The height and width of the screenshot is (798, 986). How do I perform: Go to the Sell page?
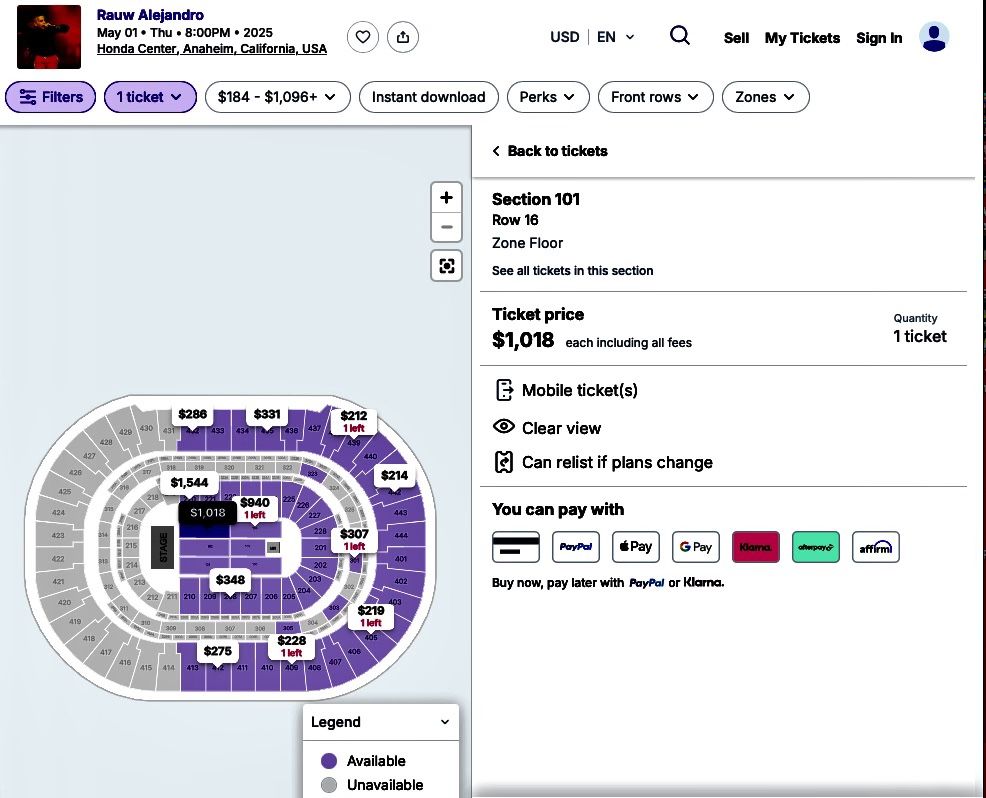[x=736, y=38]
